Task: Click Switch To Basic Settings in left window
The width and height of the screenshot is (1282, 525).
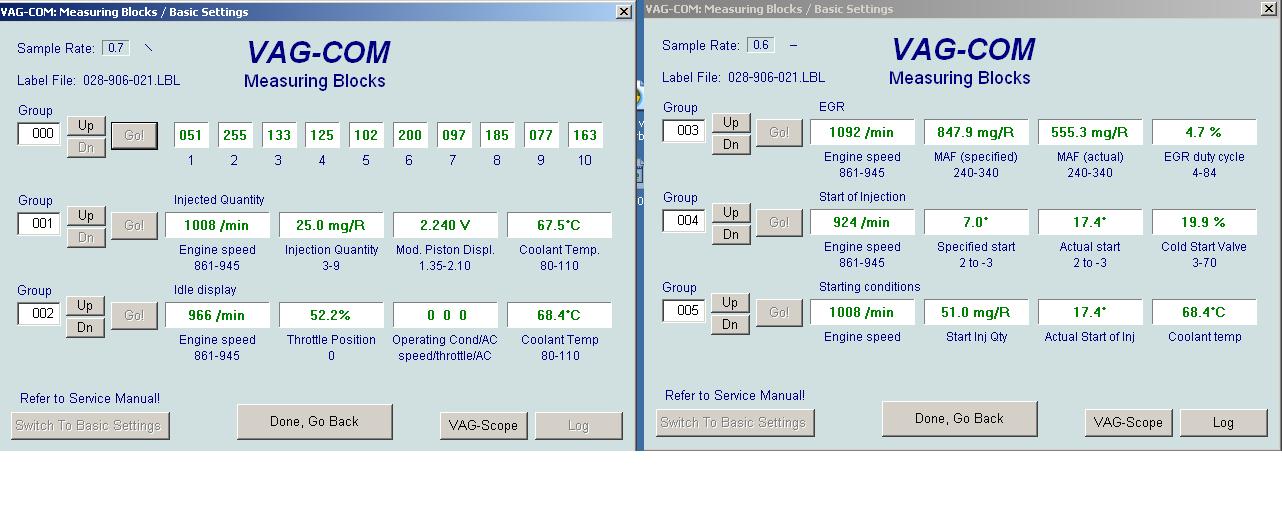Action: pyautogui.click(x=91, y=425)
